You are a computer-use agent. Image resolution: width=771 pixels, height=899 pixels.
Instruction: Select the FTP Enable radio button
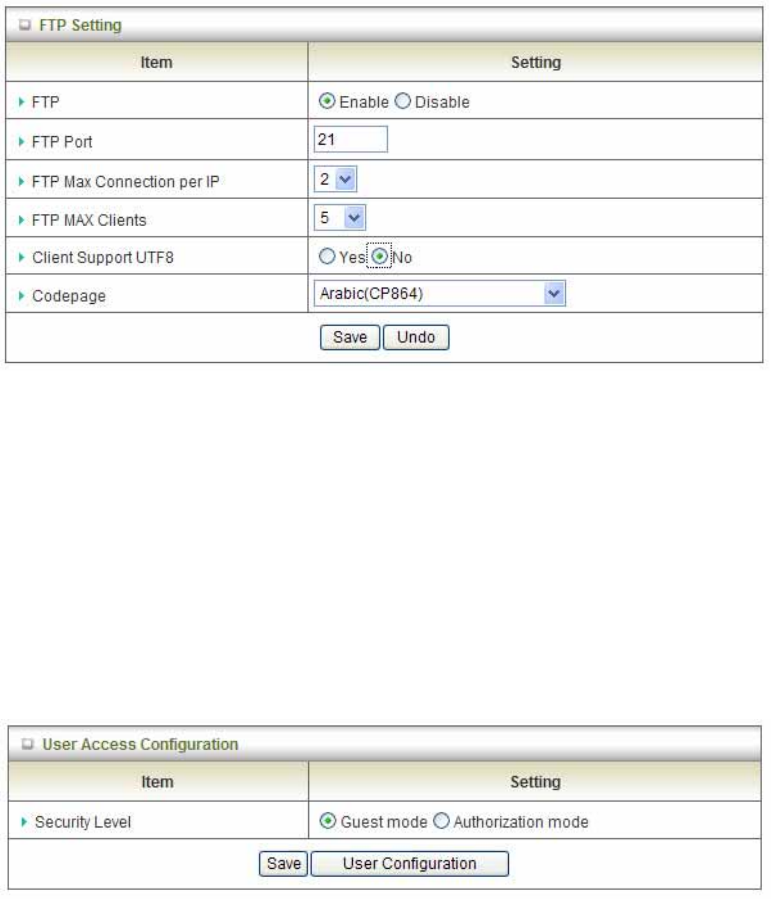coord(327,101)
